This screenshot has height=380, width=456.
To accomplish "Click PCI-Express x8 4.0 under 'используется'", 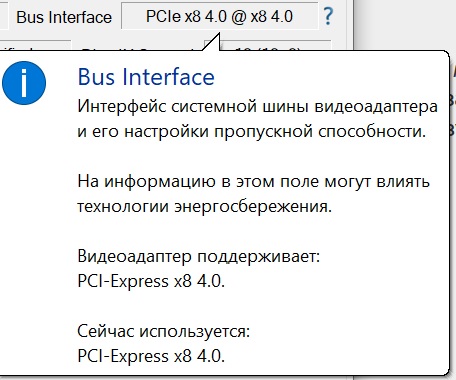I will pos(151,356).
